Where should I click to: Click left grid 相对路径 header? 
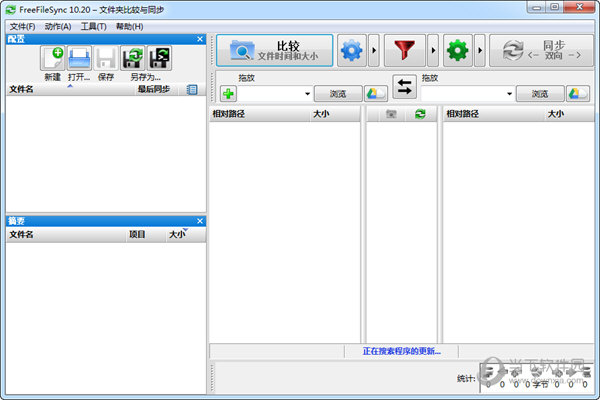(x=259, y=114)
